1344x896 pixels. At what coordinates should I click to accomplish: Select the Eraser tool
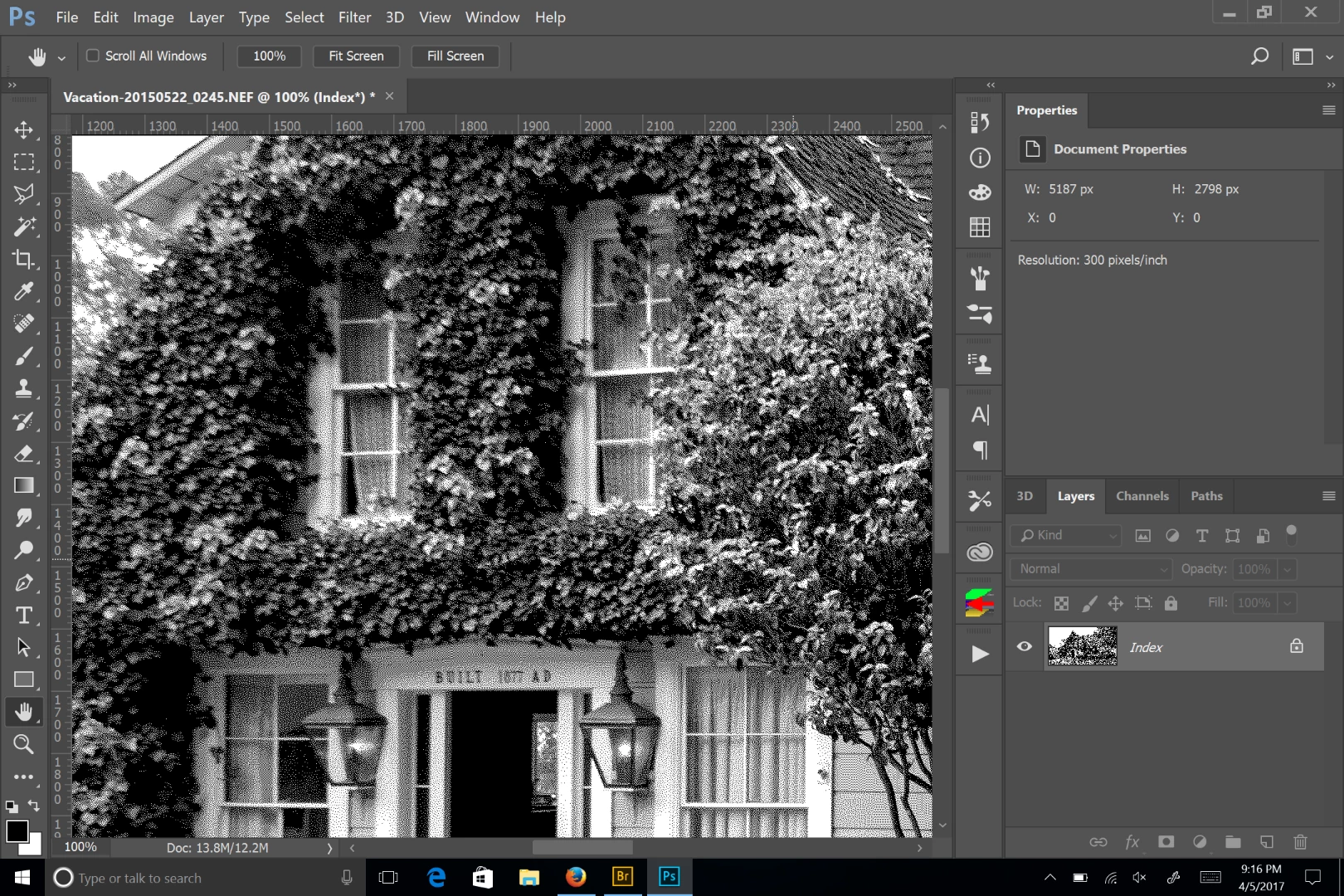pyautogui.click(x=23, y=453)
